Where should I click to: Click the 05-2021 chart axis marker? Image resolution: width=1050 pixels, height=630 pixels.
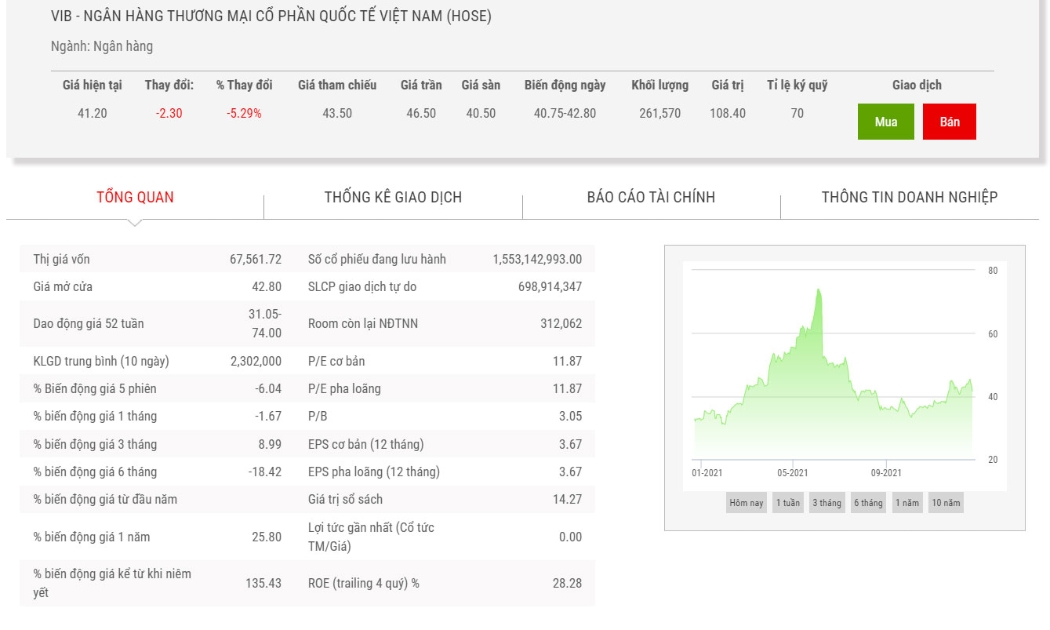tap(793, 473)
